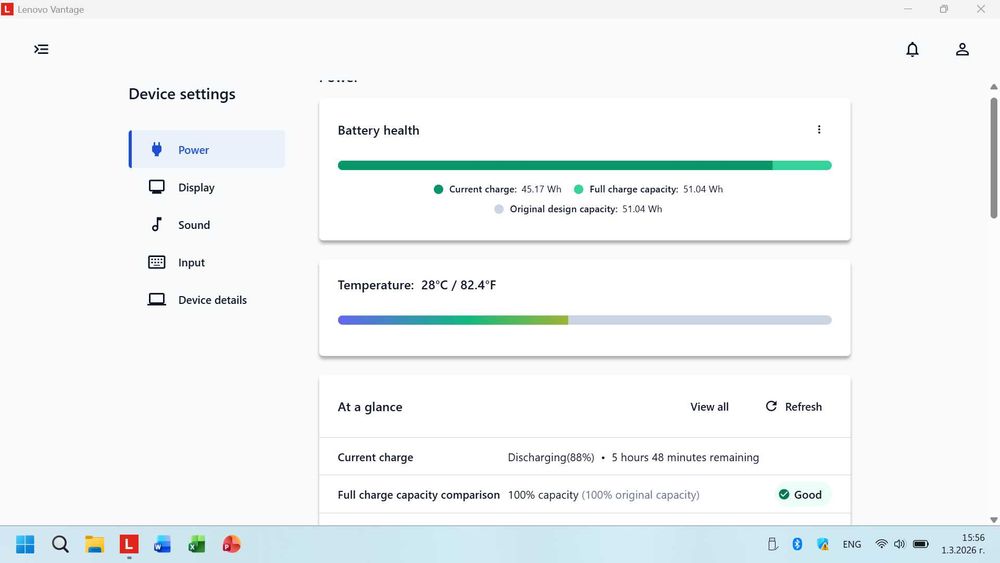
Task: Click the 45.17 Wh current charge value
Action: tap(541, 189)
